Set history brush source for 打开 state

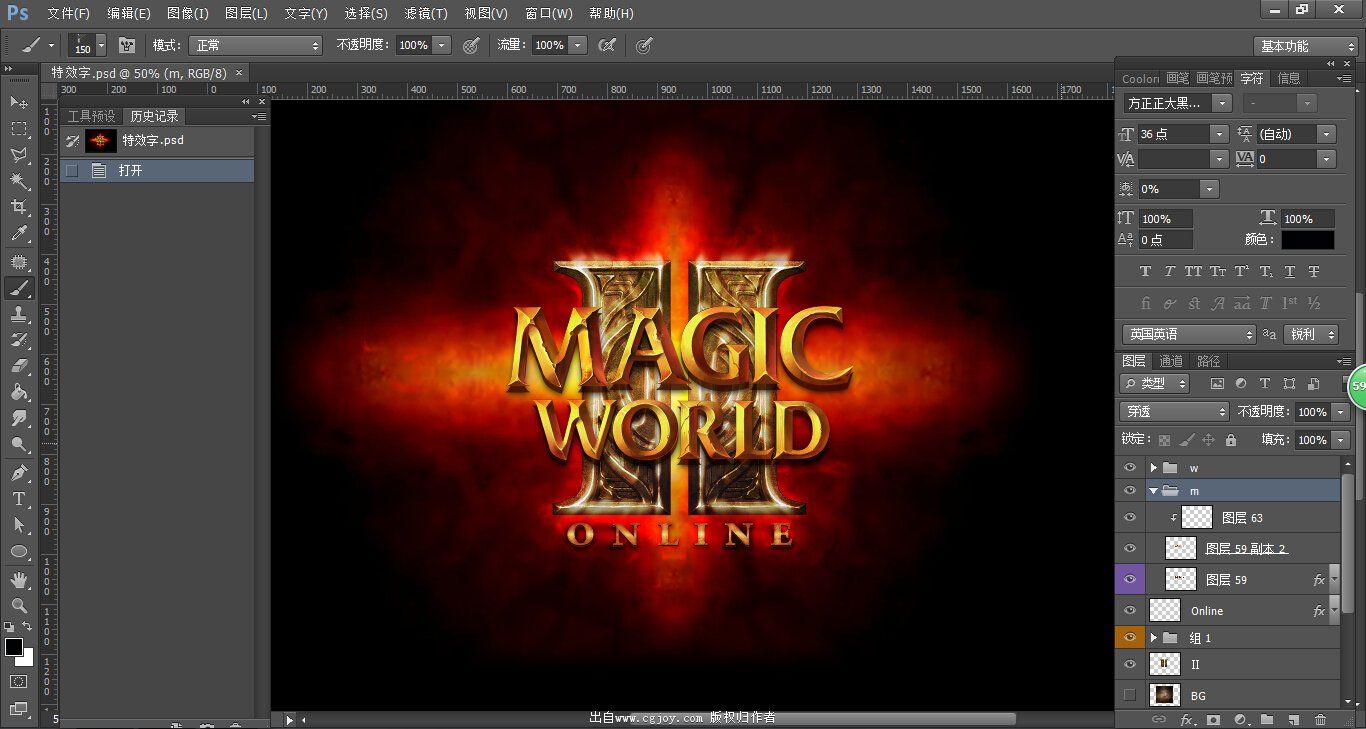(72, 170)
